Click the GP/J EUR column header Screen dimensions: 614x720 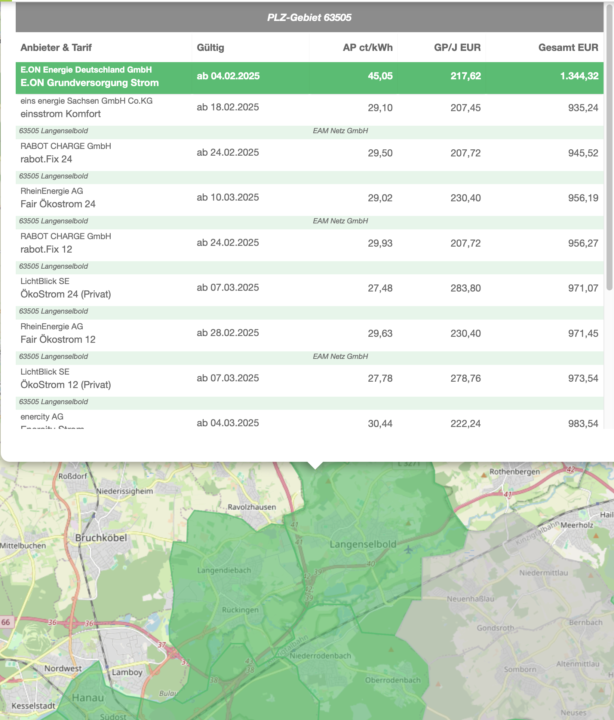click(x=457, y=47)
